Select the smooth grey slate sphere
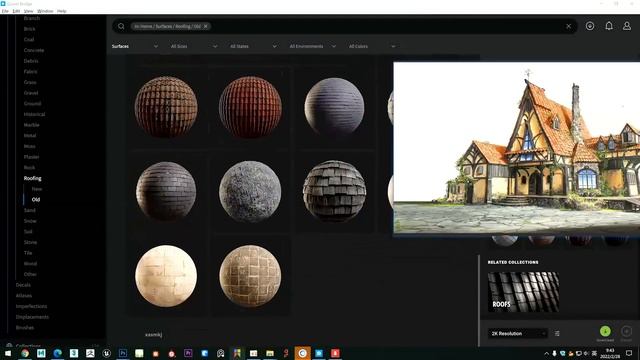640x360 pixels. tap(334, 107)
